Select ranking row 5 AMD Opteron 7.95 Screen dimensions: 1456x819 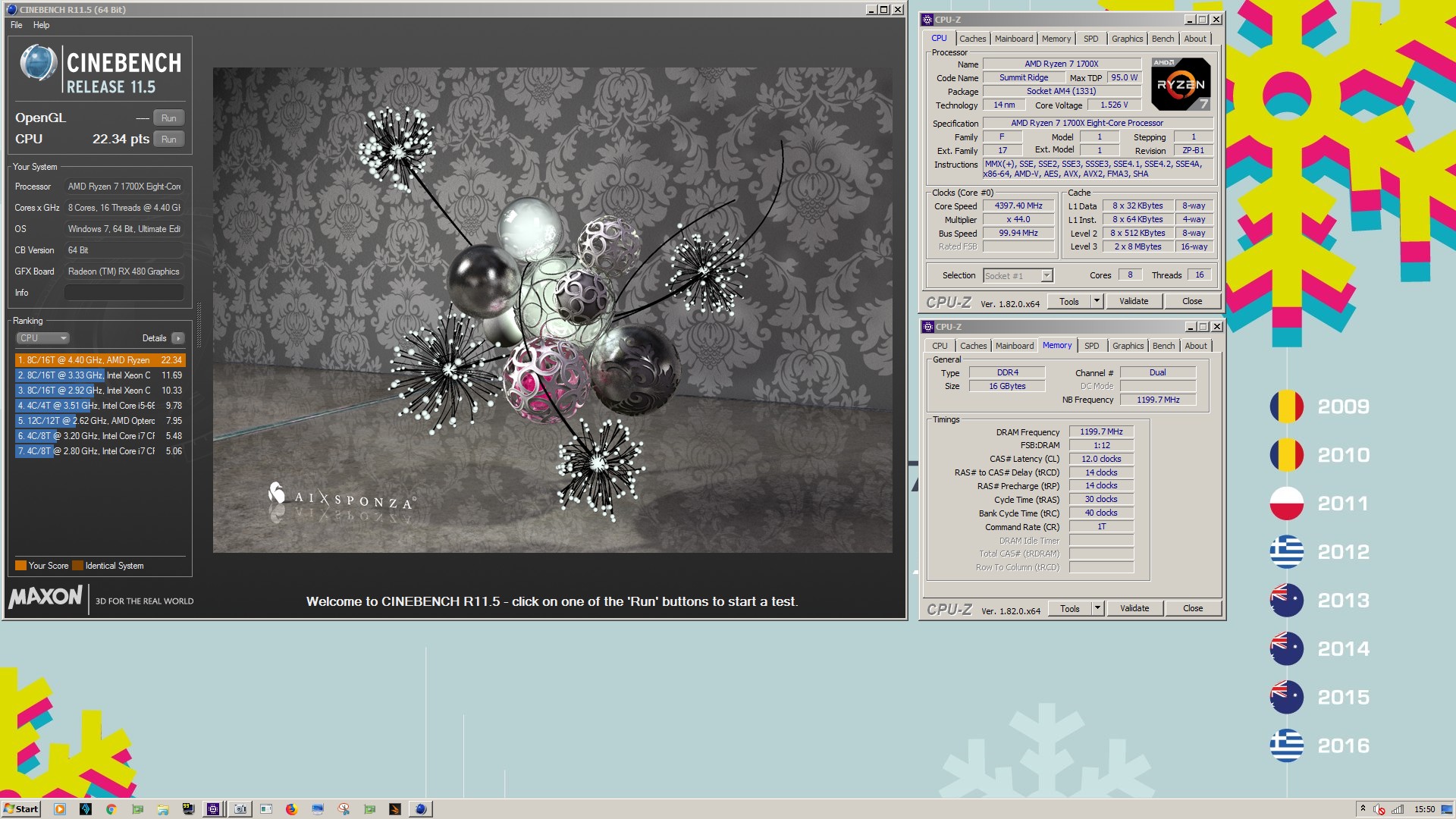[99, 421]
